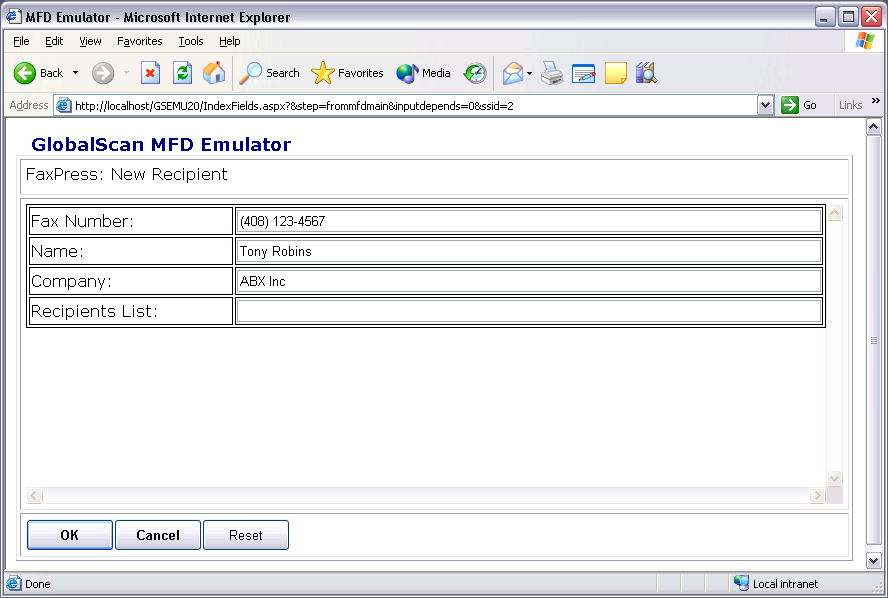Image resolution: width=888 pixels, height=598 pixels.
Task: Click the FaxPress: New Recipient title
Action: pos(126,174)
